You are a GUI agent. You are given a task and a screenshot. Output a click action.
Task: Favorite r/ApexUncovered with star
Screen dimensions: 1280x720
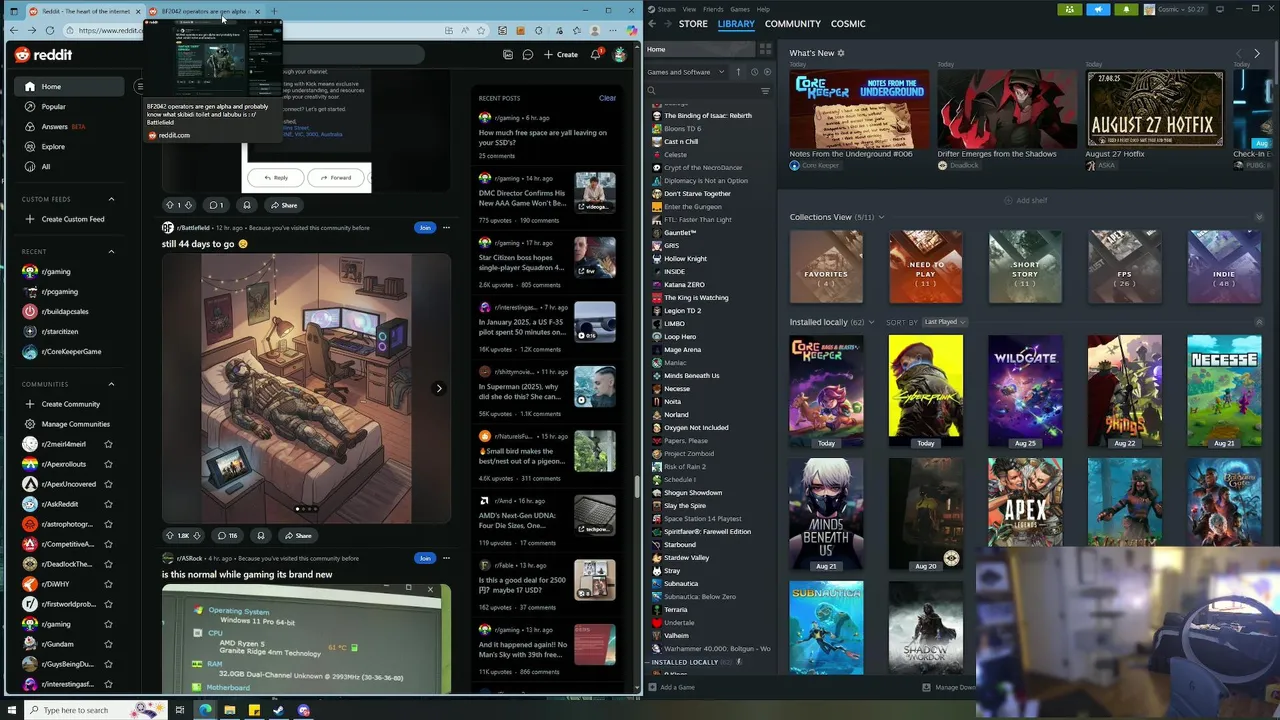point(108,484)
